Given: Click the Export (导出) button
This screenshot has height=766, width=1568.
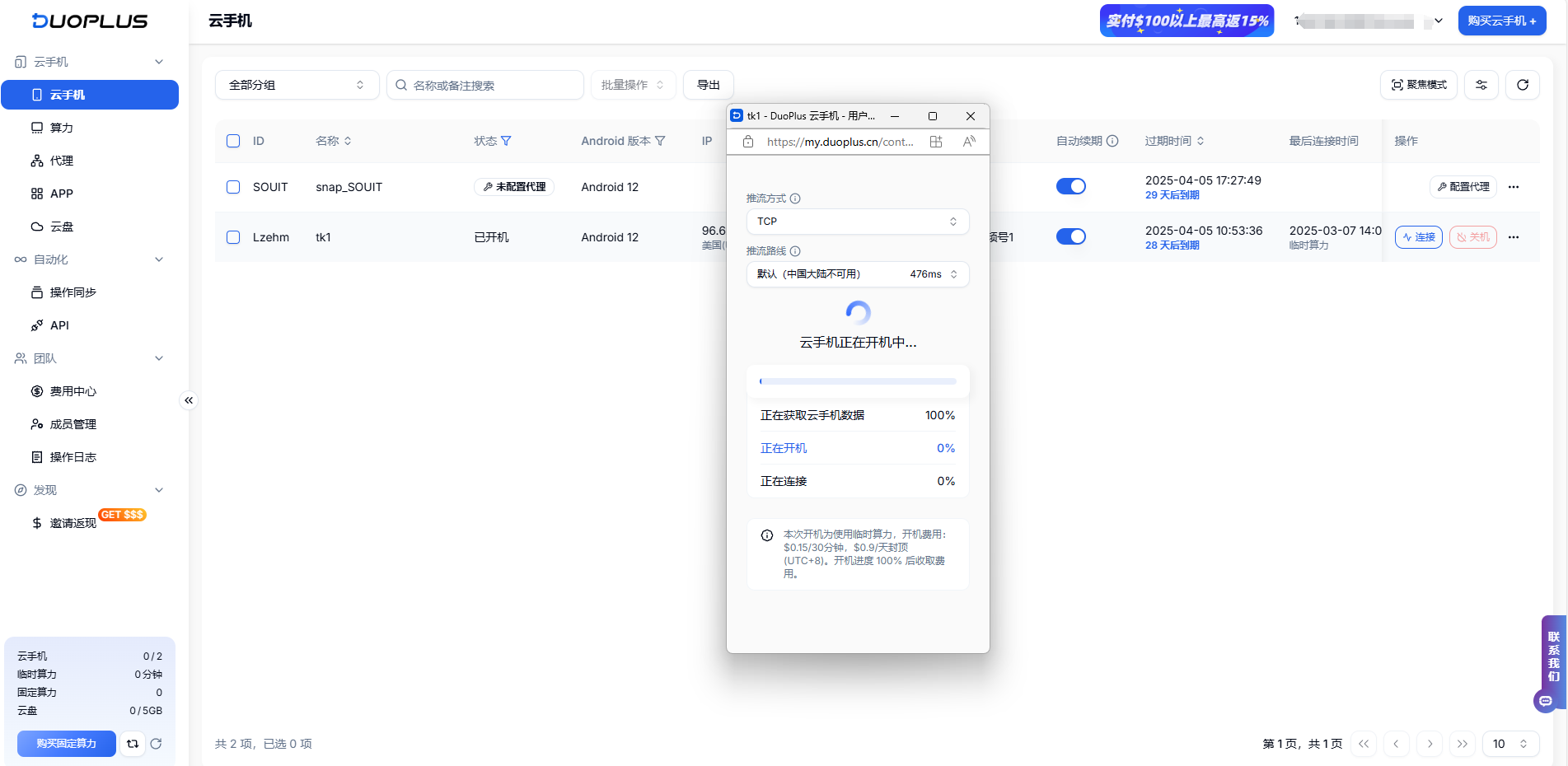Looking at the screenshot, I should [x=709, y=85].
